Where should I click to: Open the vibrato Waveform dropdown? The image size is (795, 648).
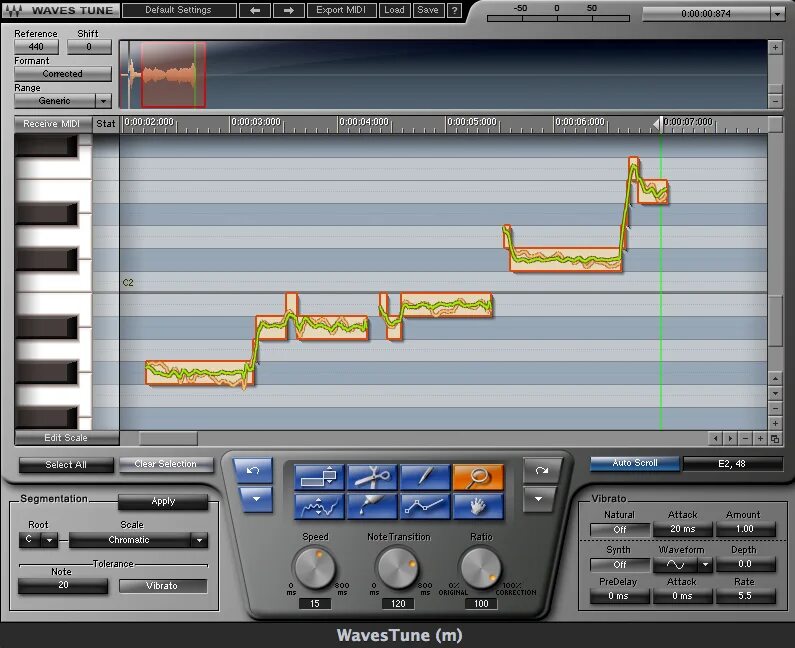click(x=705, y=564)
